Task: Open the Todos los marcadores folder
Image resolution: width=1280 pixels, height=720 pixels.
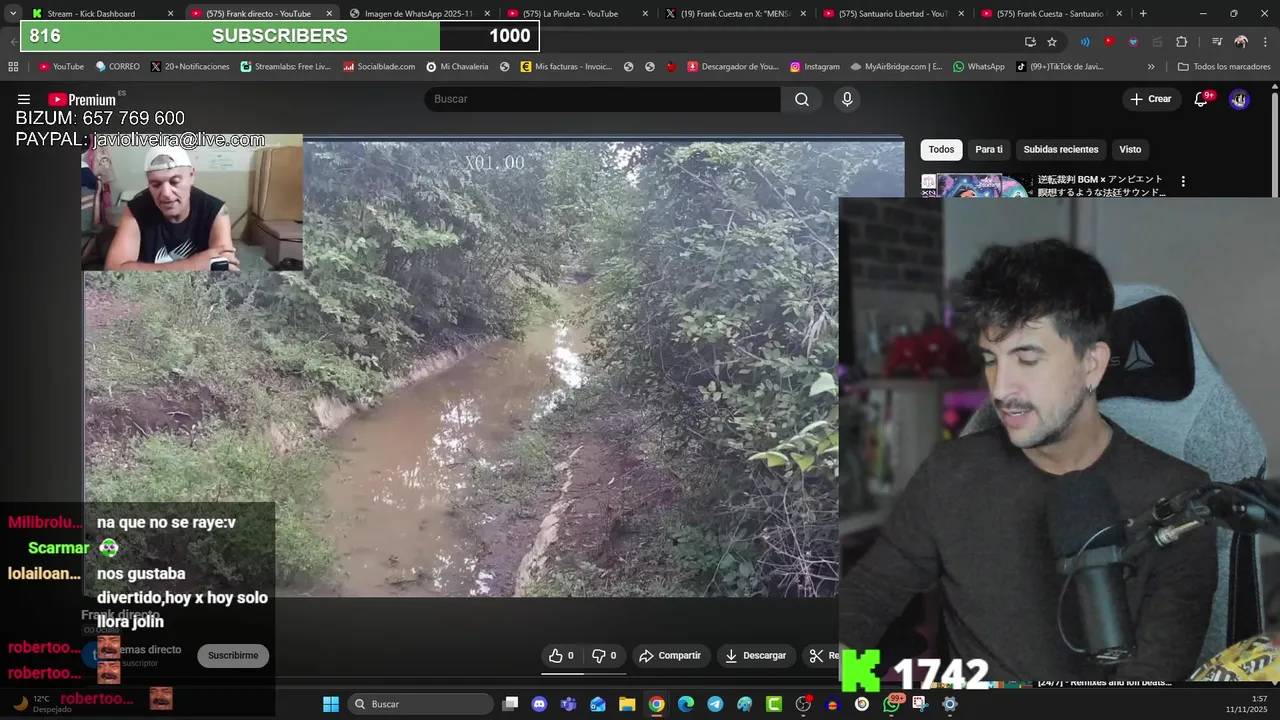Action: pos(1224,66)
